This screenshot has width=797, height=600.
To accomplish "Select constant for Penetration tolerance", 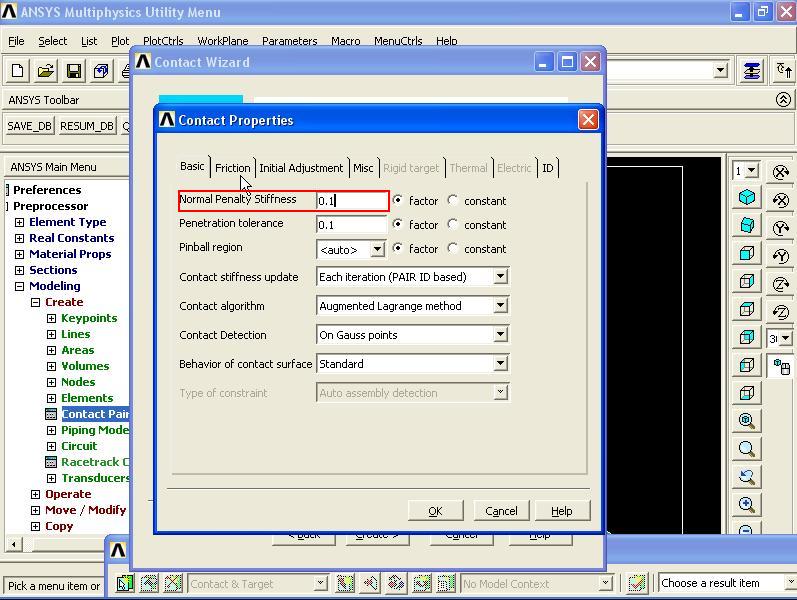I will click(x=452, y=224).
